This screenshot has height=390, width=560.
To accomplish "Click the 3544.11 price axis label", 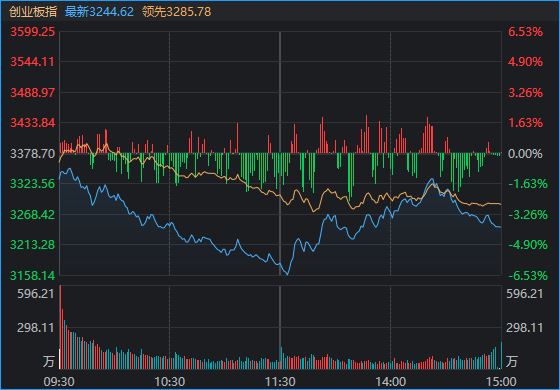I will (x=32, y=62).
